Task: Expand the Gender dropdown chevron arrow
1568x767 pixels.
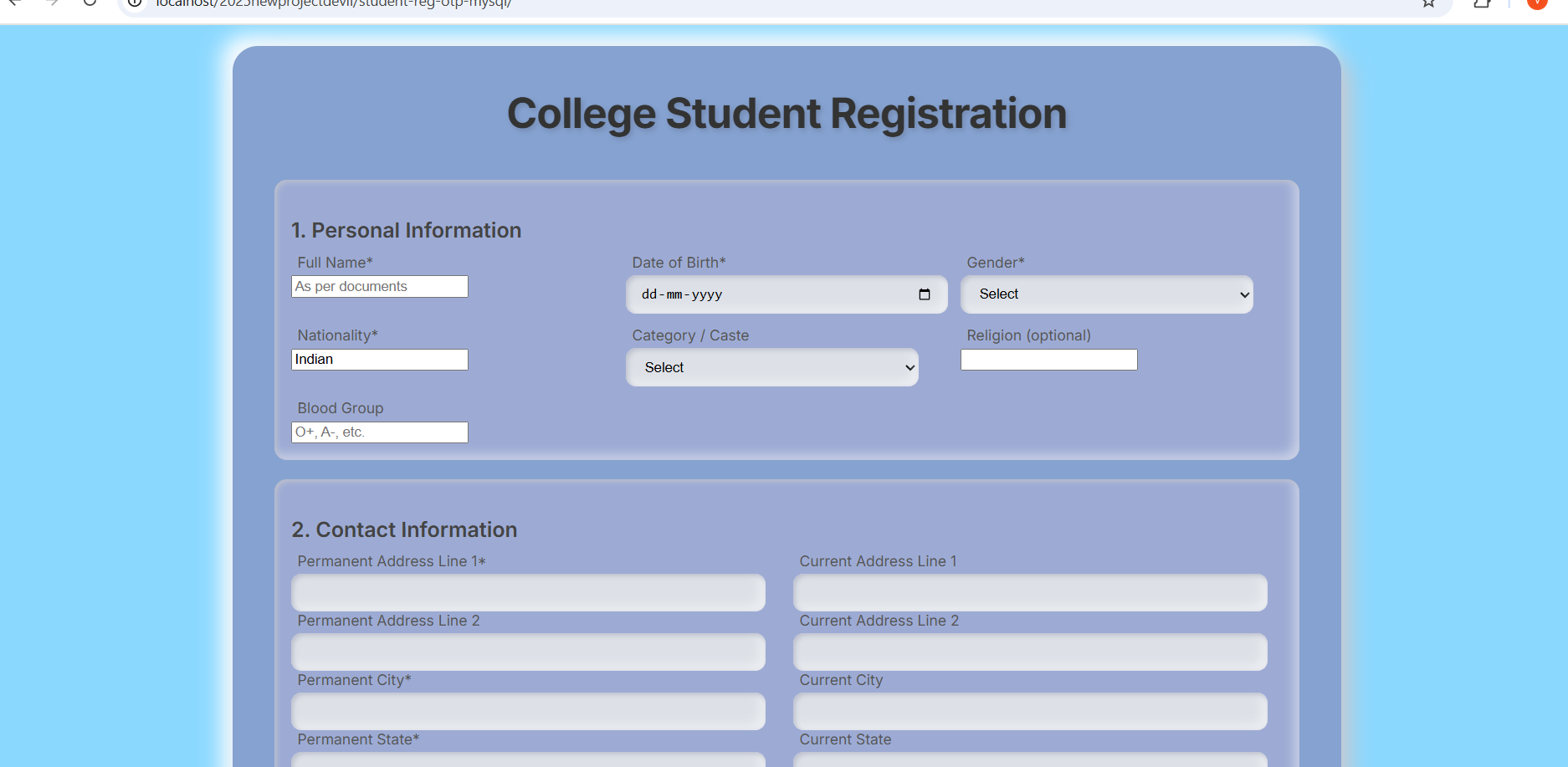Action: [1242, 294]
